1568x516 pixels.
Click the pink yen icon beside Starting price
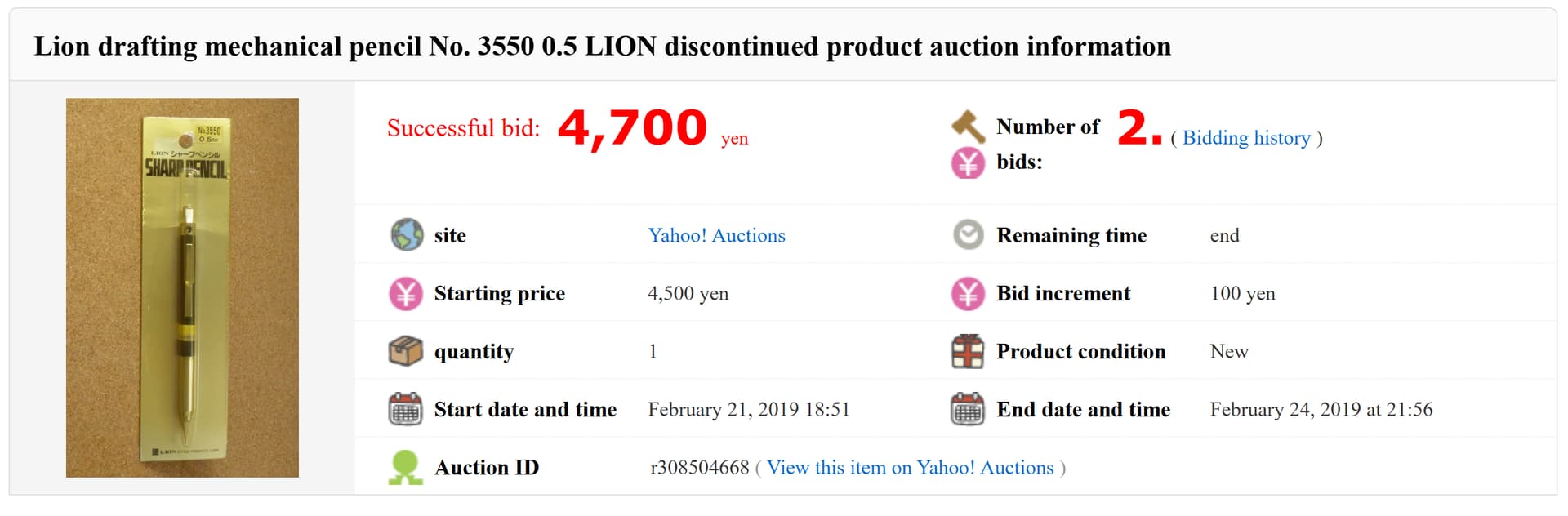point(406,294)
